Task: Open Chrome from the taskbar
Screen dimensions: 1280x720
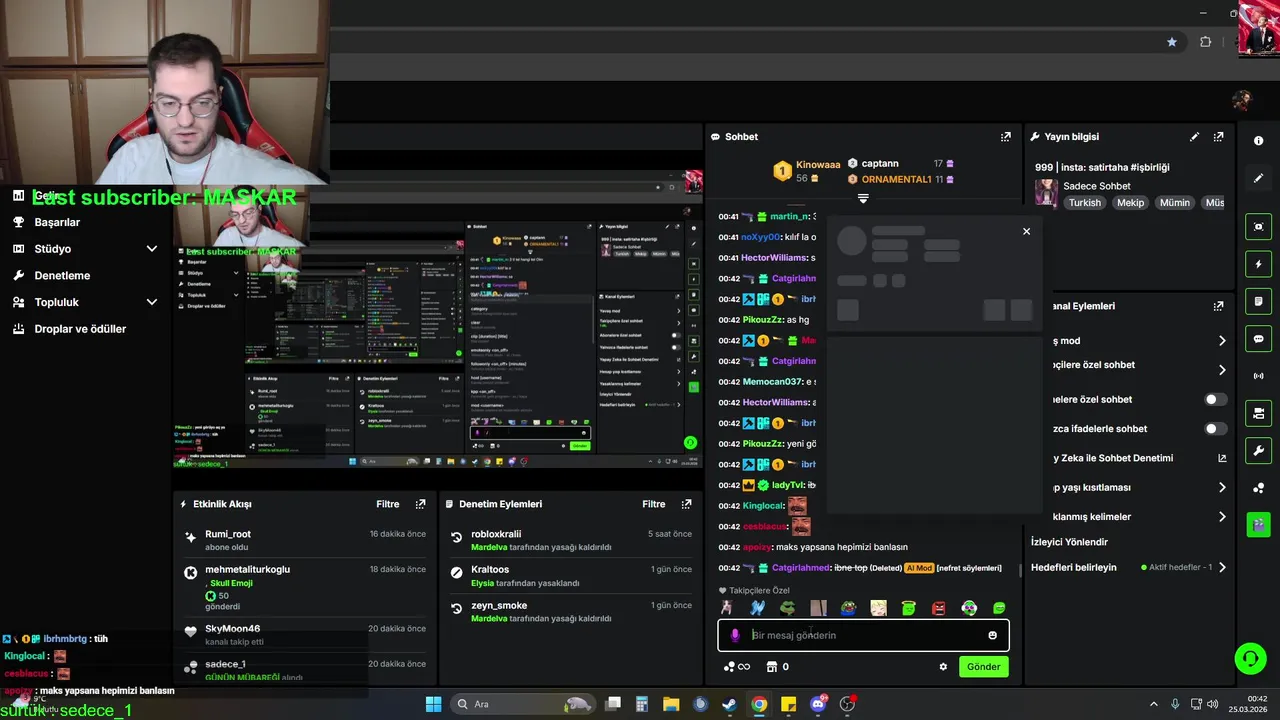Action: coord(759,704)
